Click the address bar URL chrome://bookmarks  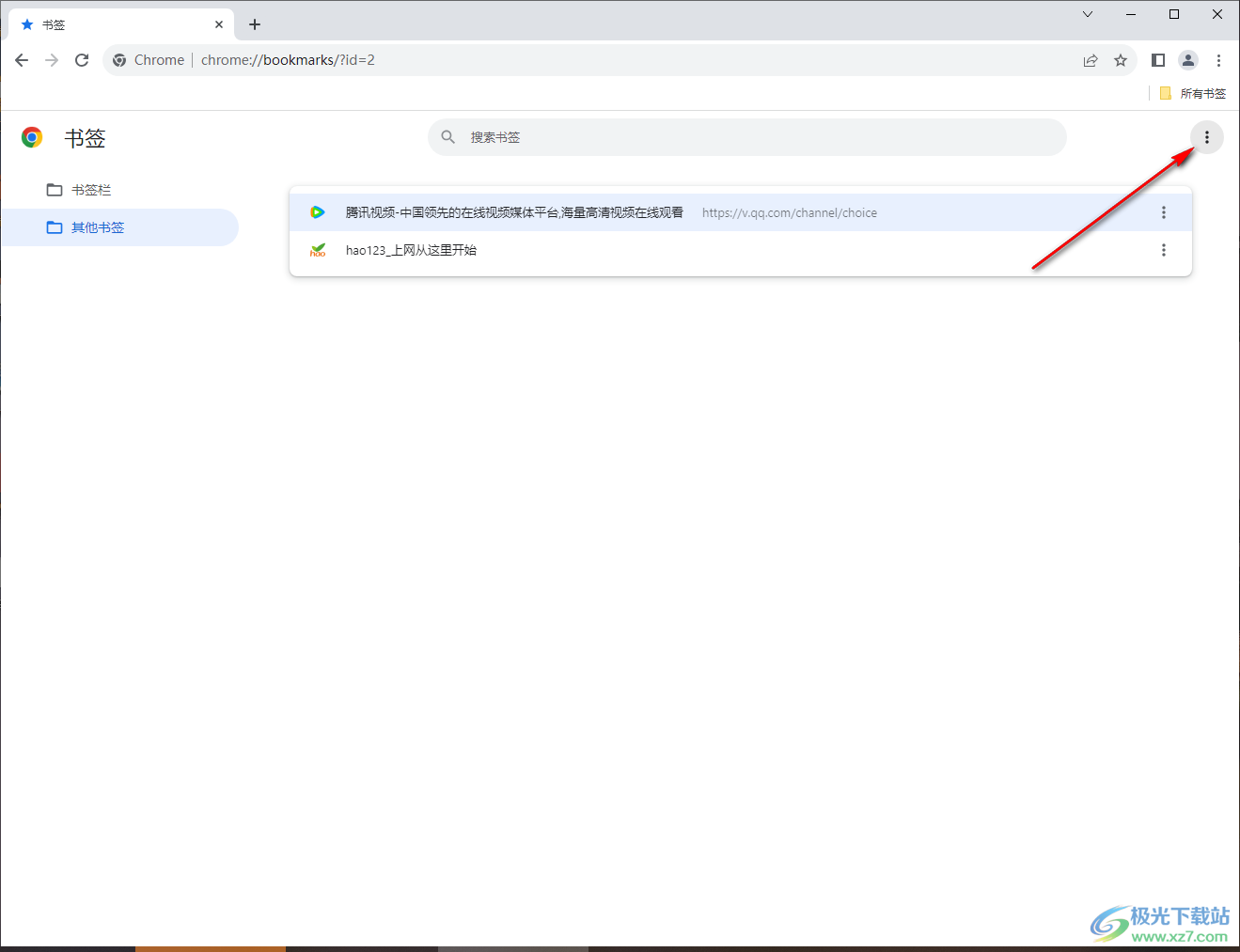288,60
